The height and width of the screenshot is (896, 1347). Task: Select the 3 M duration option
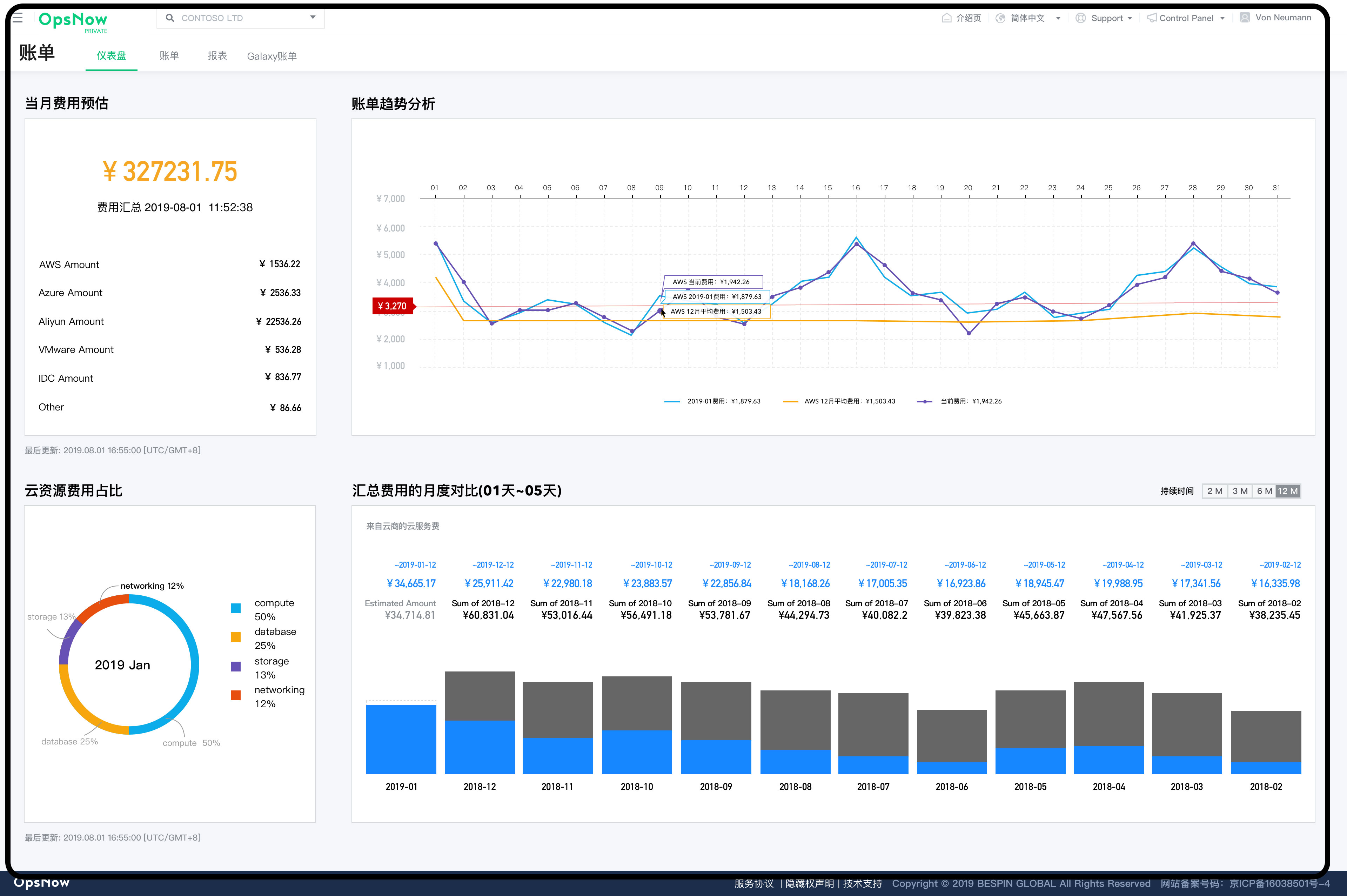pyautogui.click(x=1240, y=491)
